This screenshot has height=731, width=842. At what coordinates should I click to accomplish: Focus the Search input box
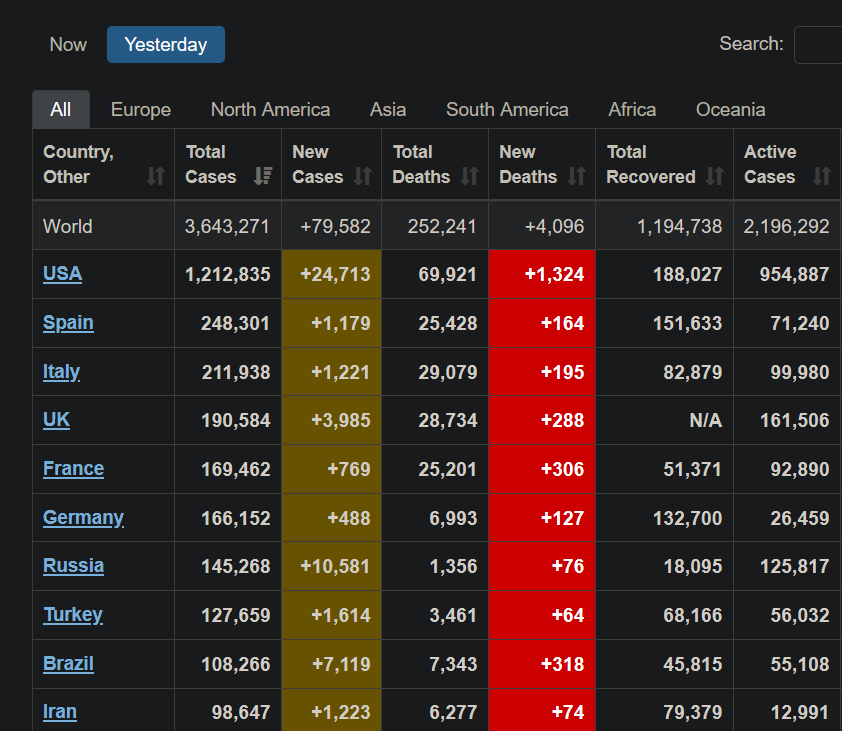click(x=818, y=45)
